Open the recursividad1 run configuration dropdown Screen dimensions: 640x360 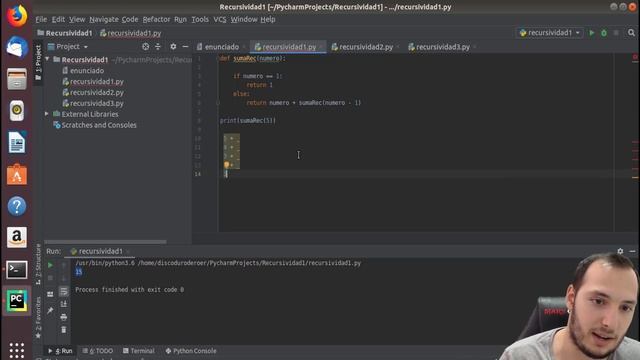(x=549, y=33)
